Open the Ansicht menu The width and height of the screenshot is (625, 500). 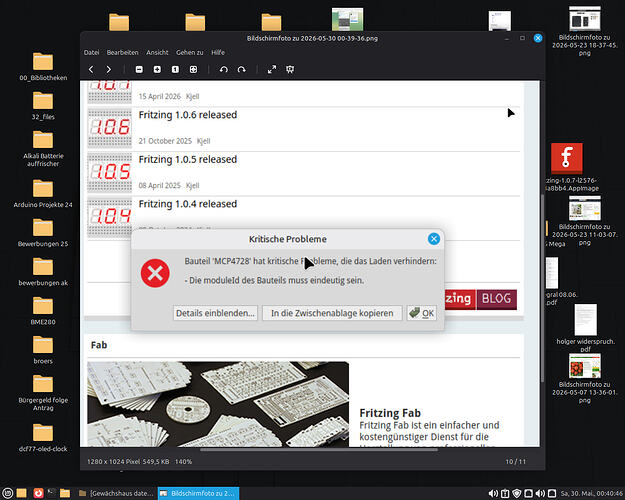pyautogui.click(x=157, y=52)
